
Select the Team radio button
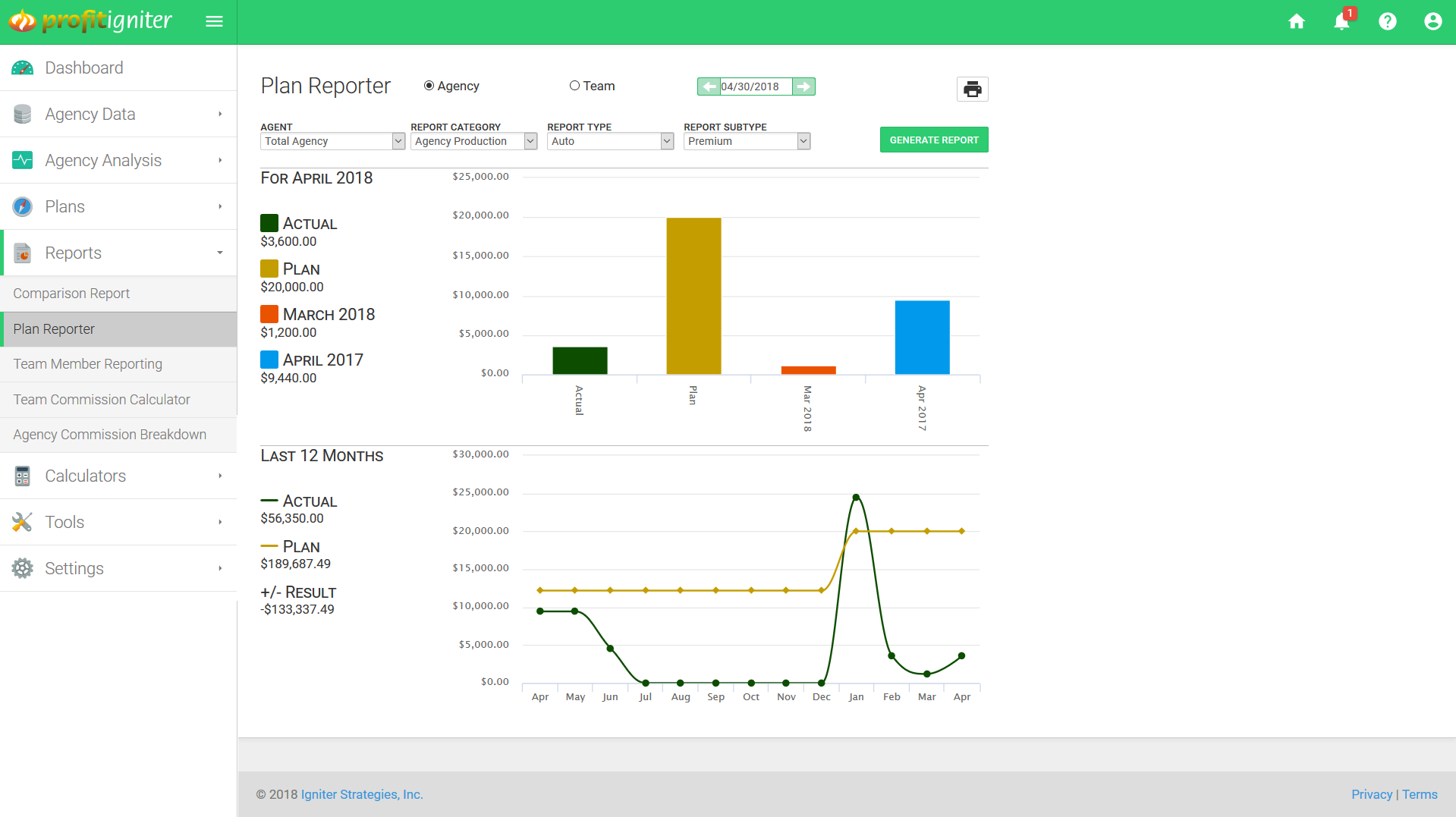(574, 86)
